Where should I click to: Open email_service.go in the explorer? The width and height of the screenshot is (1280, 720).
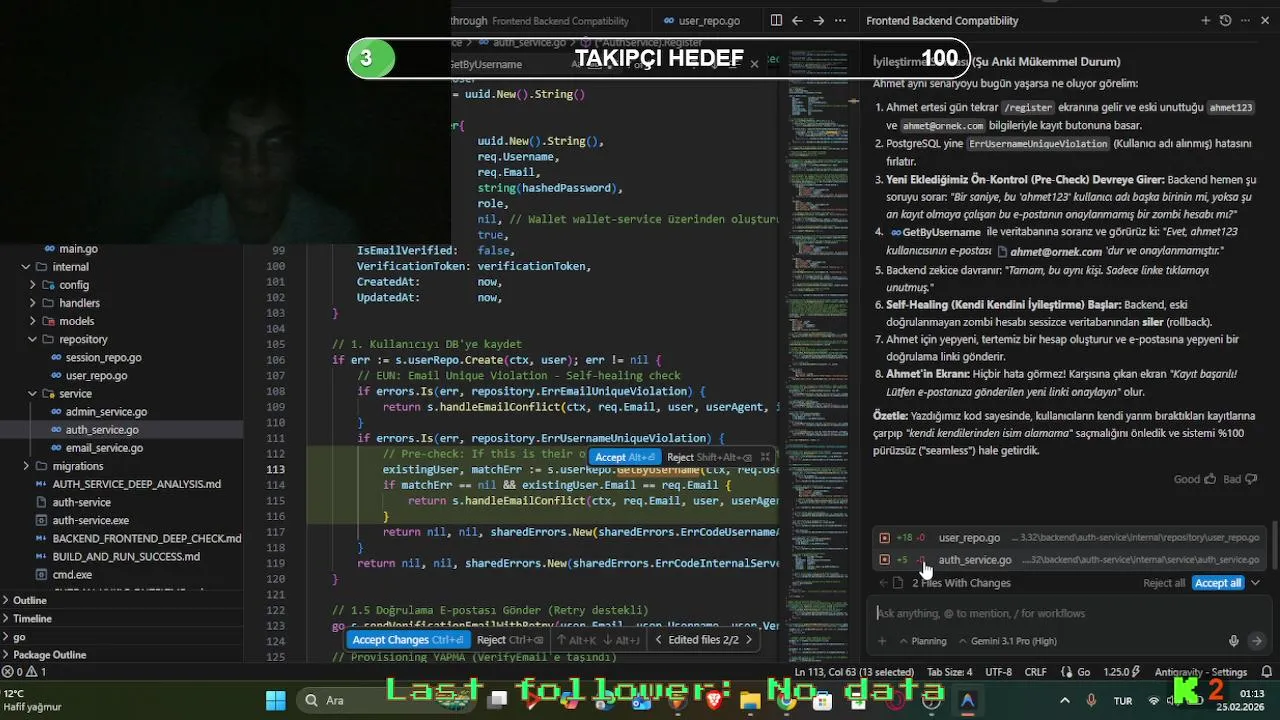tap(104, 447)
